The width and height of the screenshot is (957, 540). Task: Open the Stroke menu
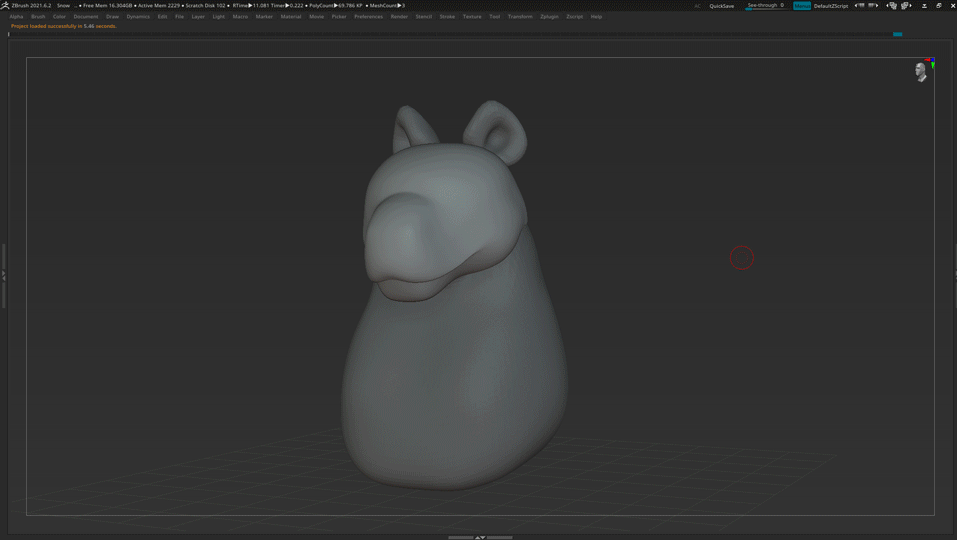(447, 16)
